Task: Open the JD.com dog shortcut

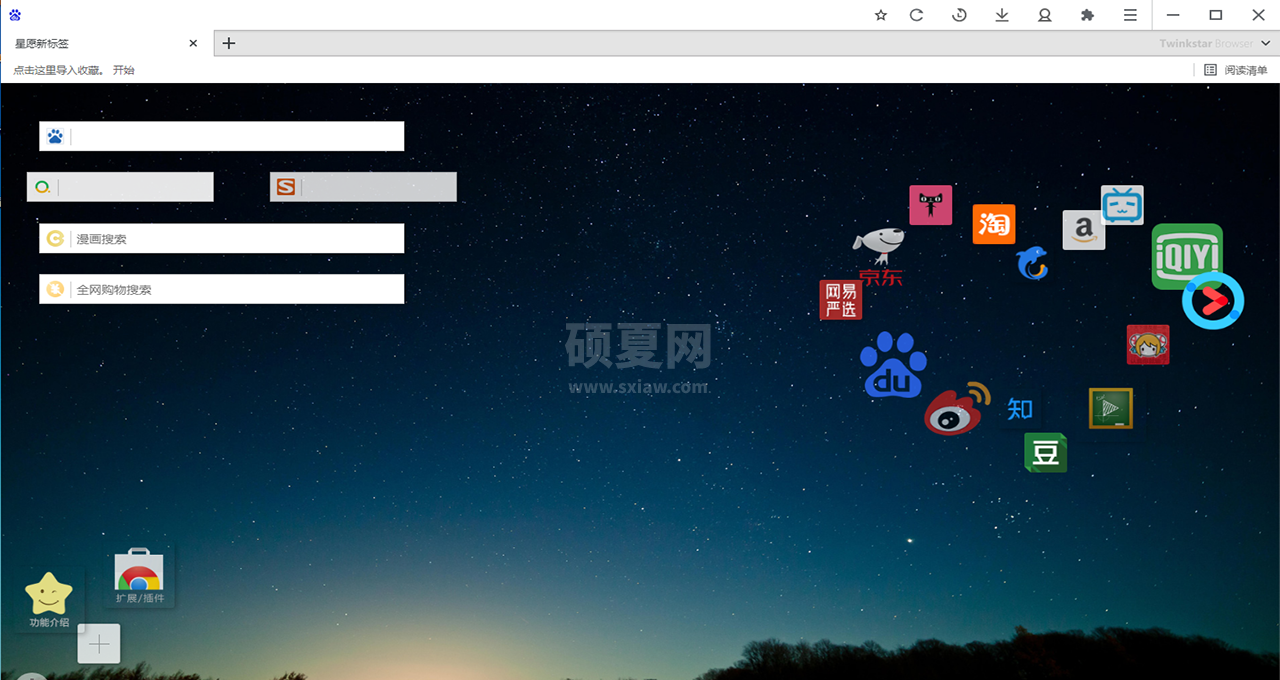Action: coord(879,257)
